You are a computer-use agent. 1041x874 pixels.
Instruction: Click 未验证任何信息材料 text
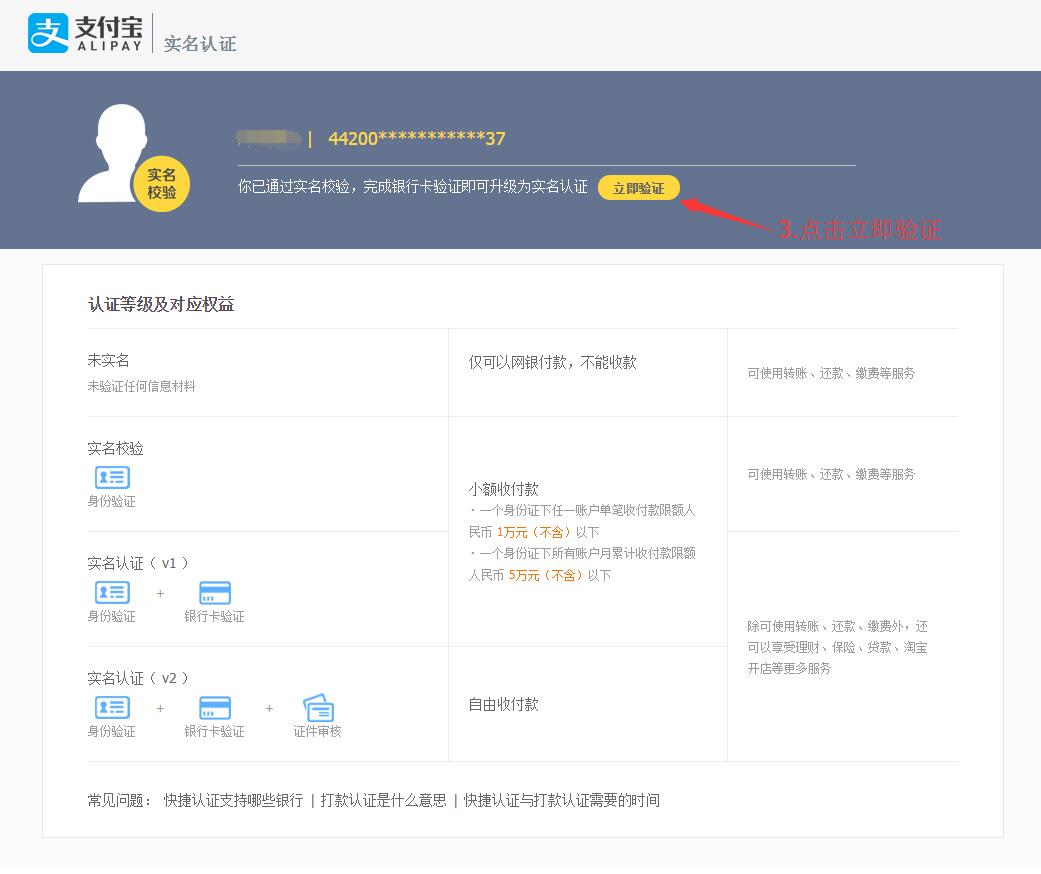pos(141,386)
